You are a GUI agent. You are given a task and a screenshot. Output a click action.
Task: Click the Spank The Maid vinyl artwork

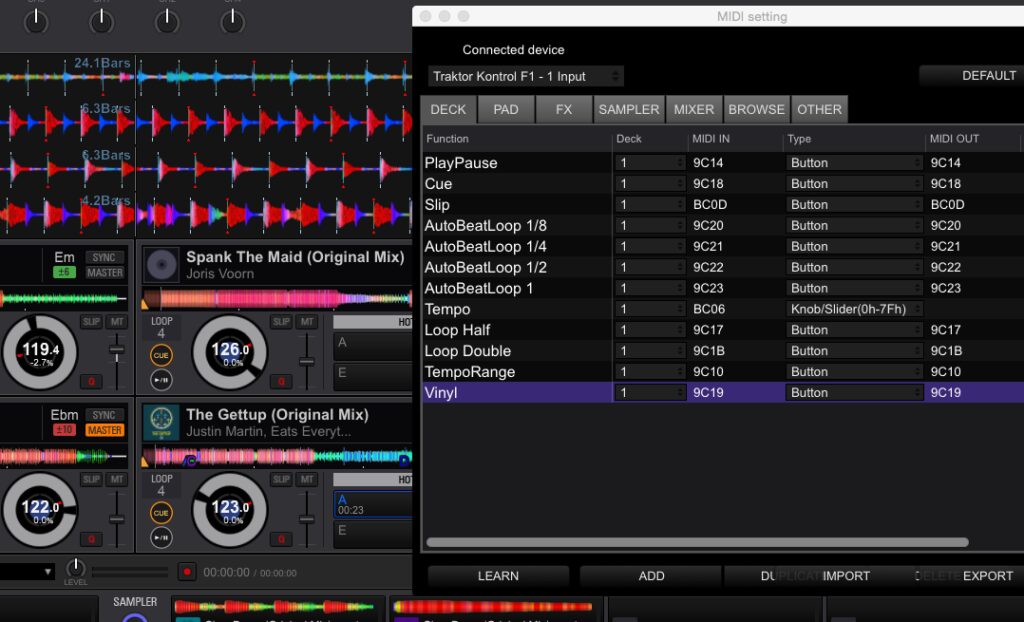click(161, 265)
